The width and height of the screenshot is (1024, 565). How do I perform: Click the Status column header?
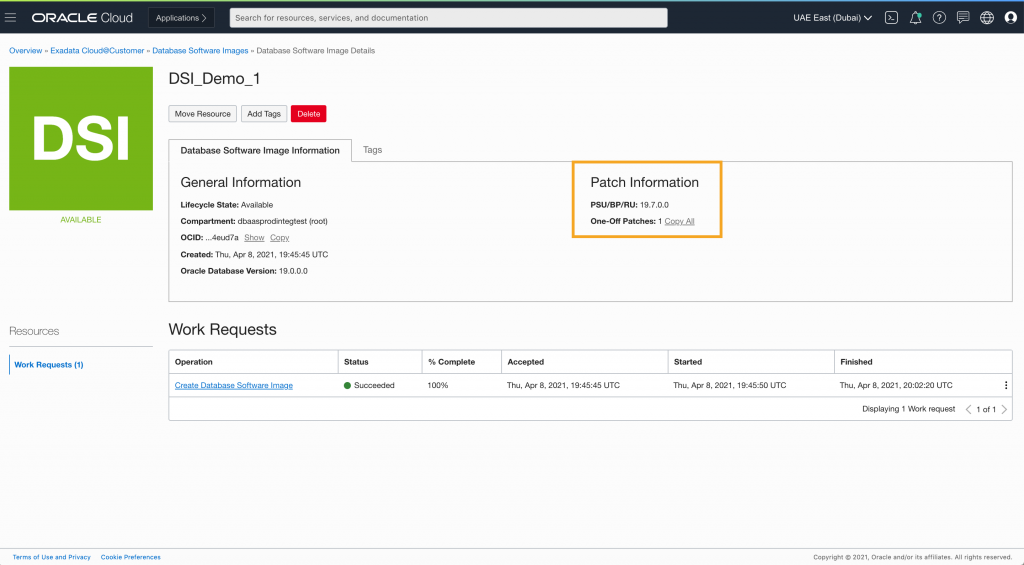(x=380, y=362)
